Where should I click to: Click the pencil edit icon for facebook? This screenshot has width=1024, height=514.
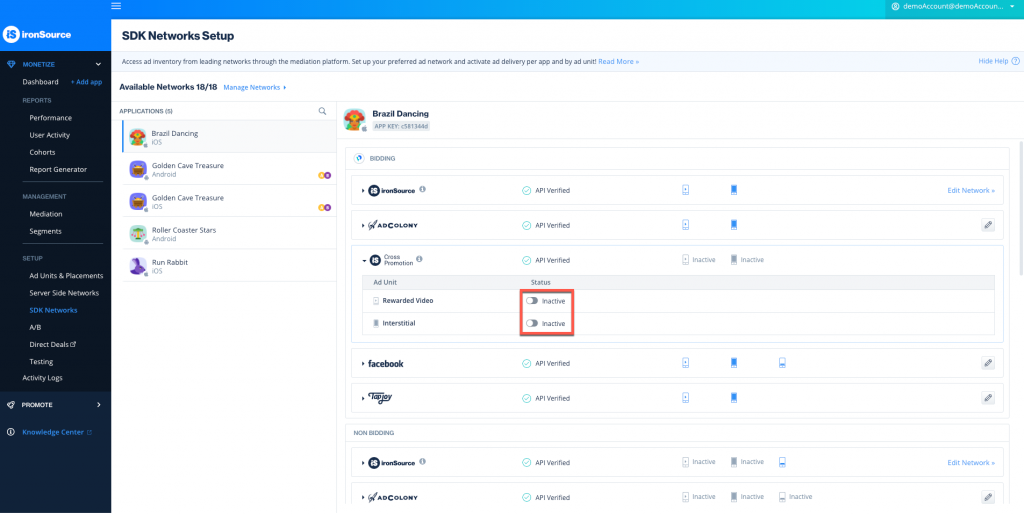coord(987,362)
